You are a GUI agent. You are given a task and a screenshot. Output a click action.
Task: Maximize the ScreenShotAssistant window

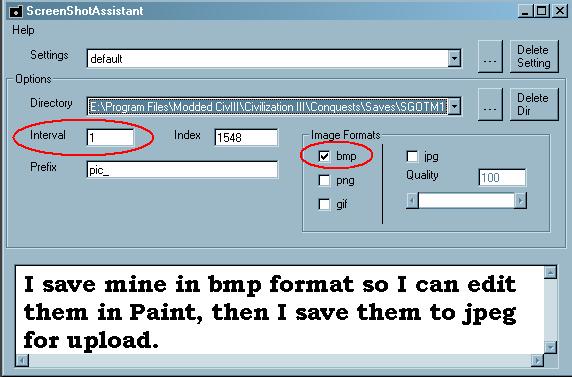point(542,11)
